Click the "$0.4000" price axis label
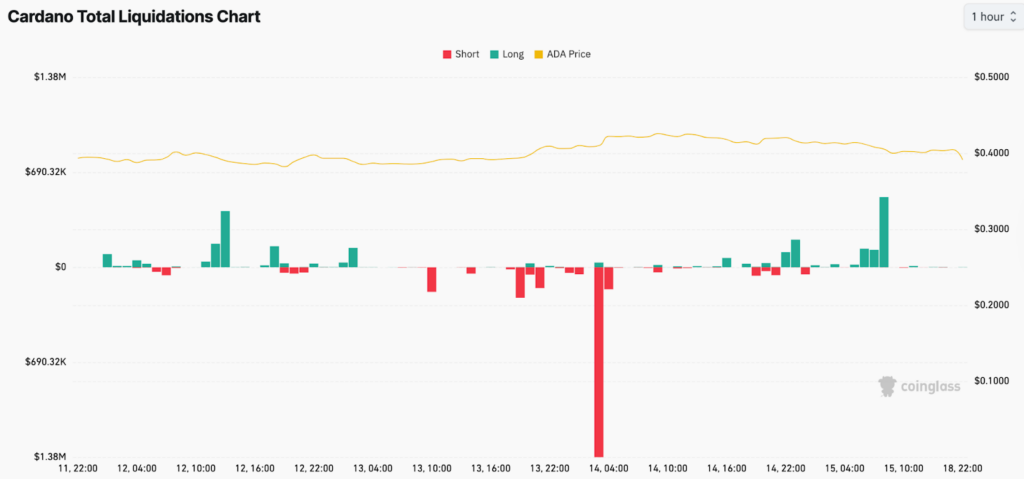The image size is (1024, 479). [988, 153]
